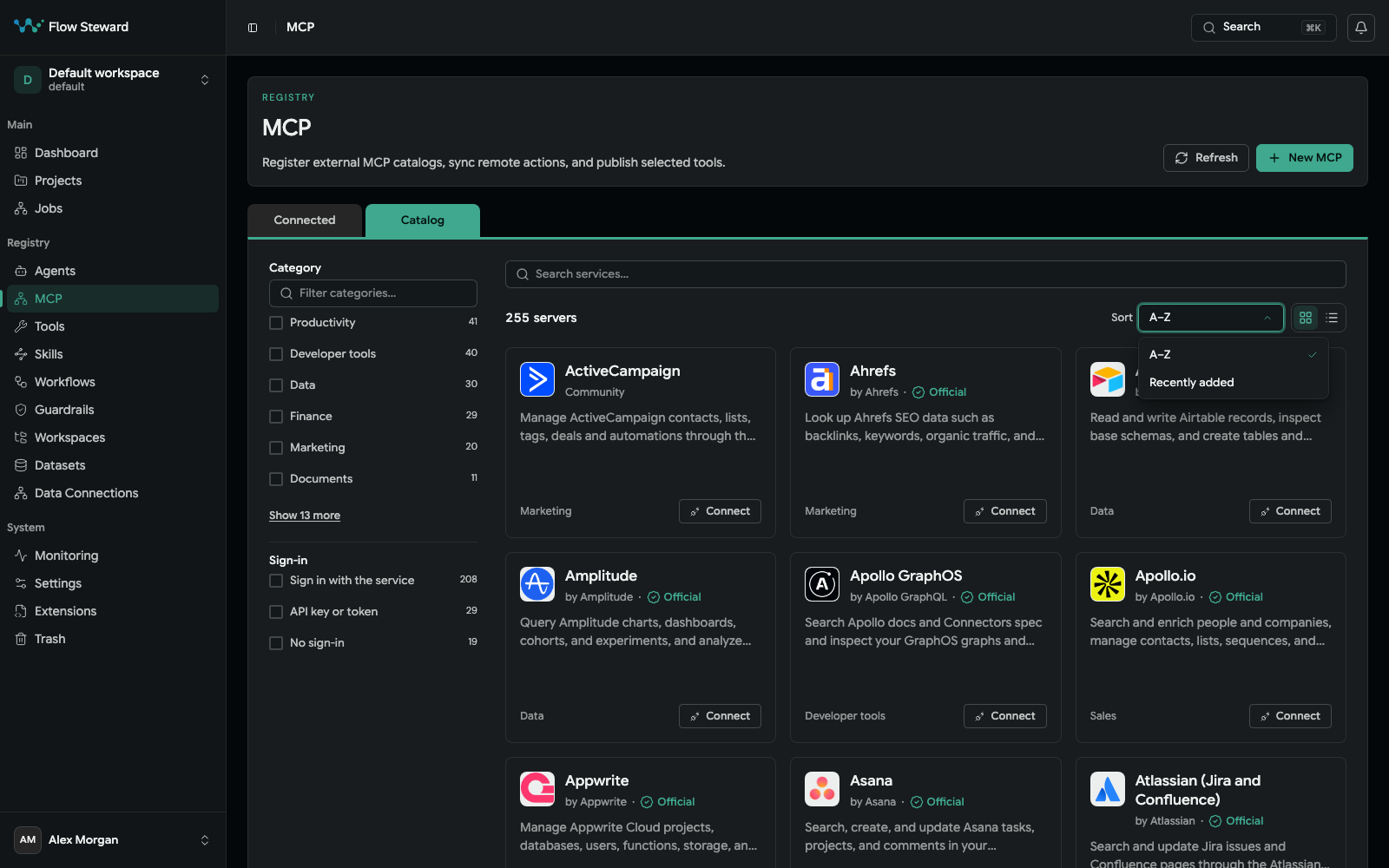The width and height of the screenshot is (1389, 868).
Task: Tick the Marketing category checkbox
Action: (276, 448)
